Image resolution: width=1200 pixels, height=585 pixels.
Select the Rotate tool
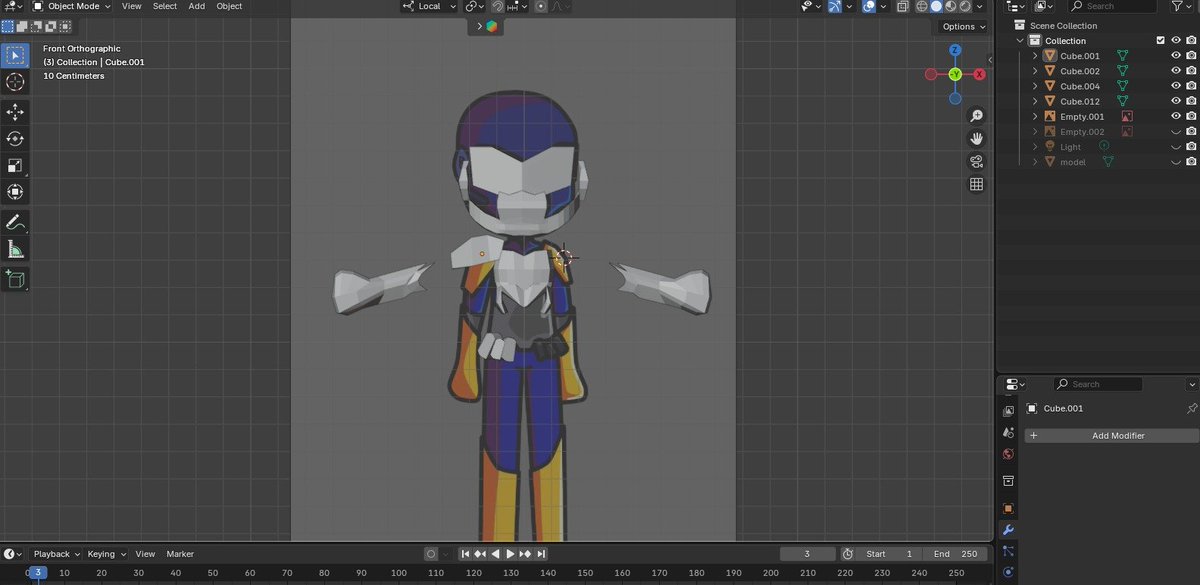(x=15, y=139)
